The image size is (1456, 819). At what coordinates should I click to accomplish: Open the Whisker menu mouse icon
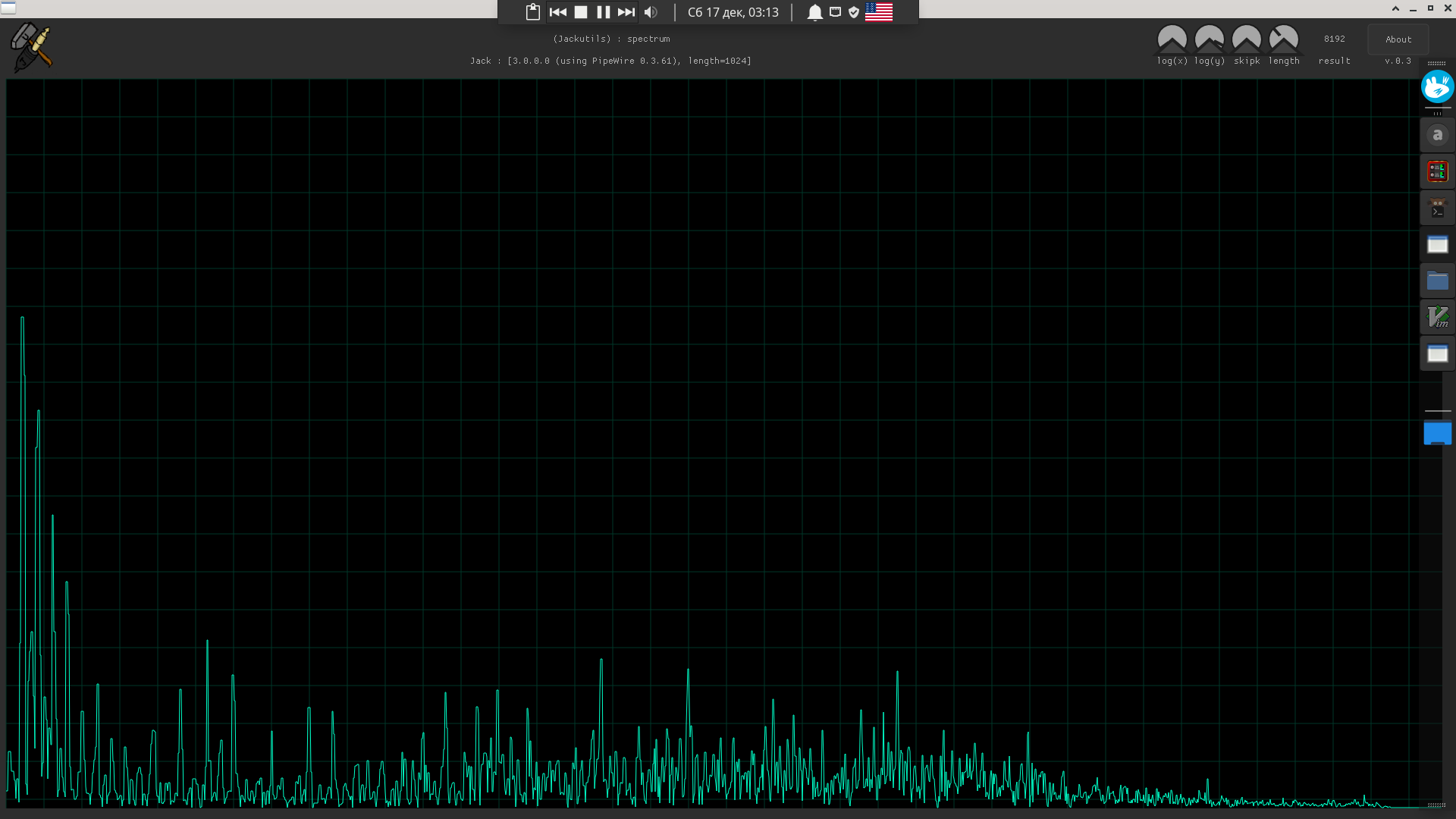tap(1437, 86)
